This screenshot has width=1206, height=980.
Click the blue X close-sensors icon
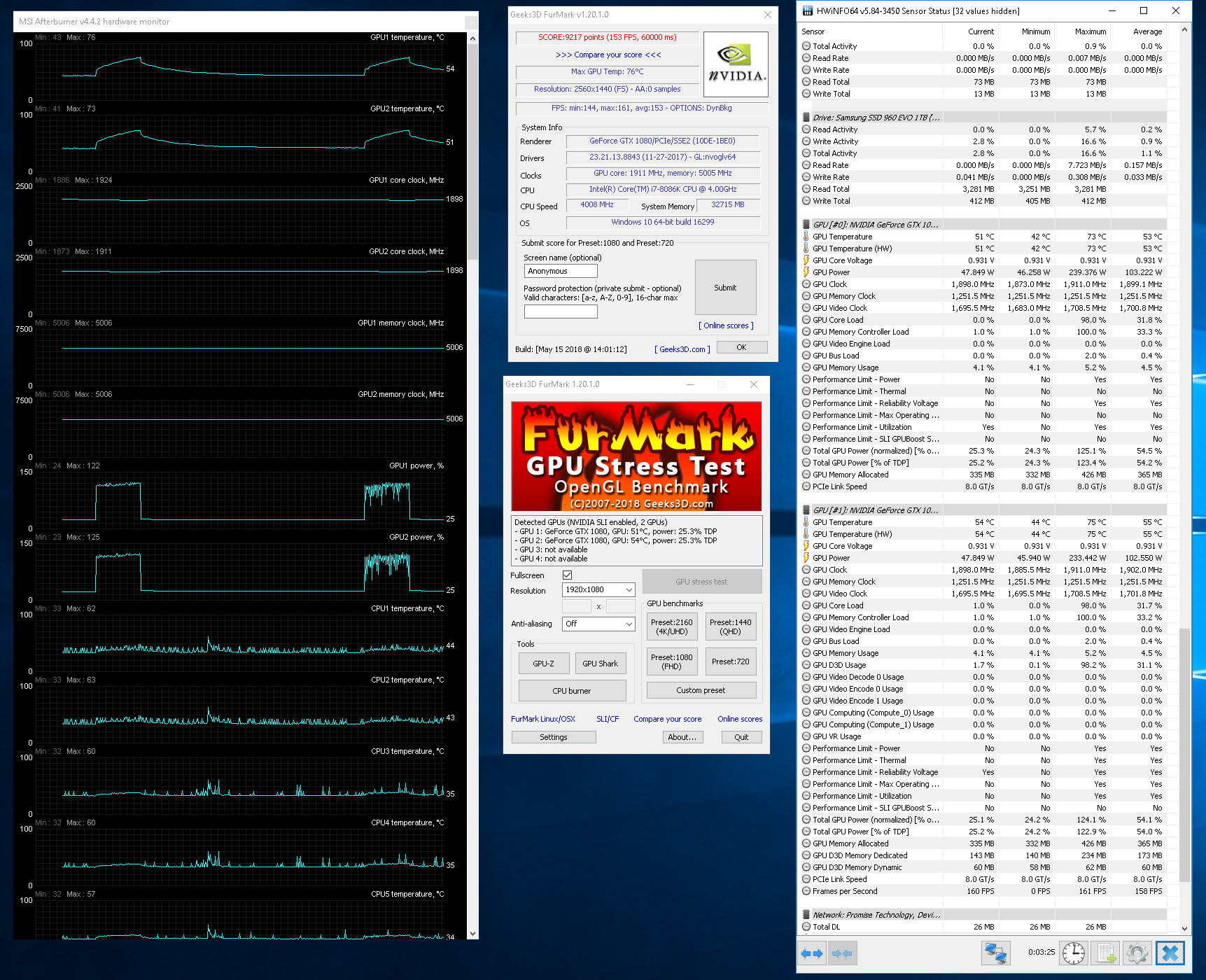tap(1170, 953)
